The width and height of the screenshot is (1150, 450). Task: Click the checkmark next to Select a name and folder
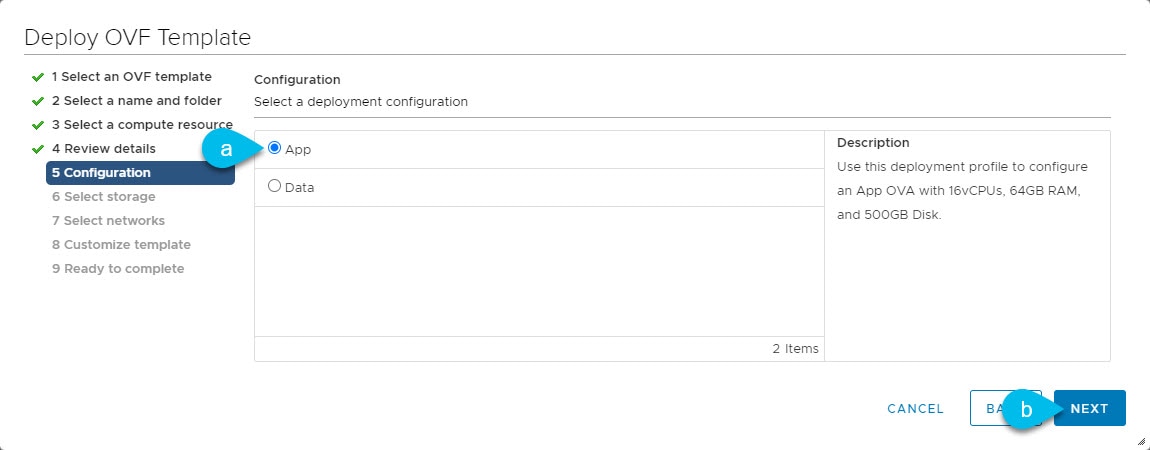38,101
